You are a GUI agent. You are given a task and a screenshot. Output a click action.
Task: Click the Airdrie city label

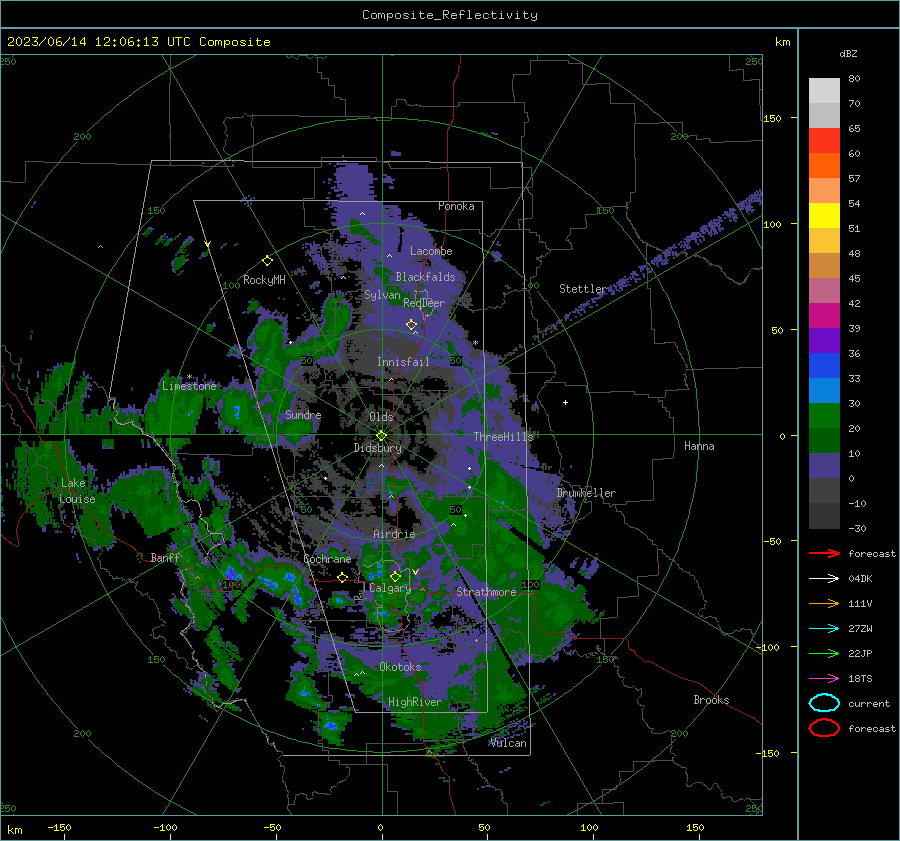[x=394, y=534]
